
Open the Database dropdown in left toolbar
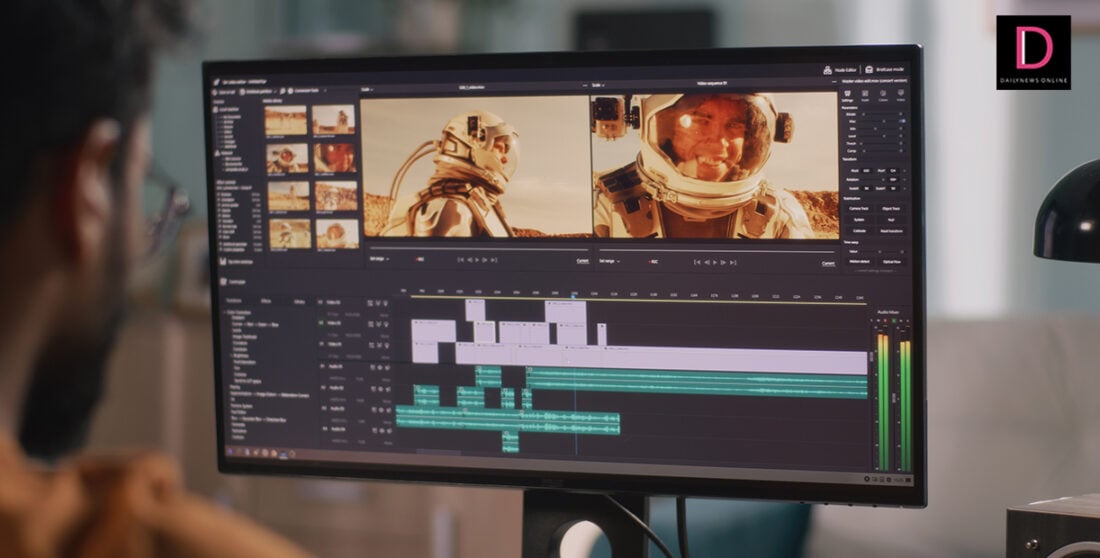(256, 91)
